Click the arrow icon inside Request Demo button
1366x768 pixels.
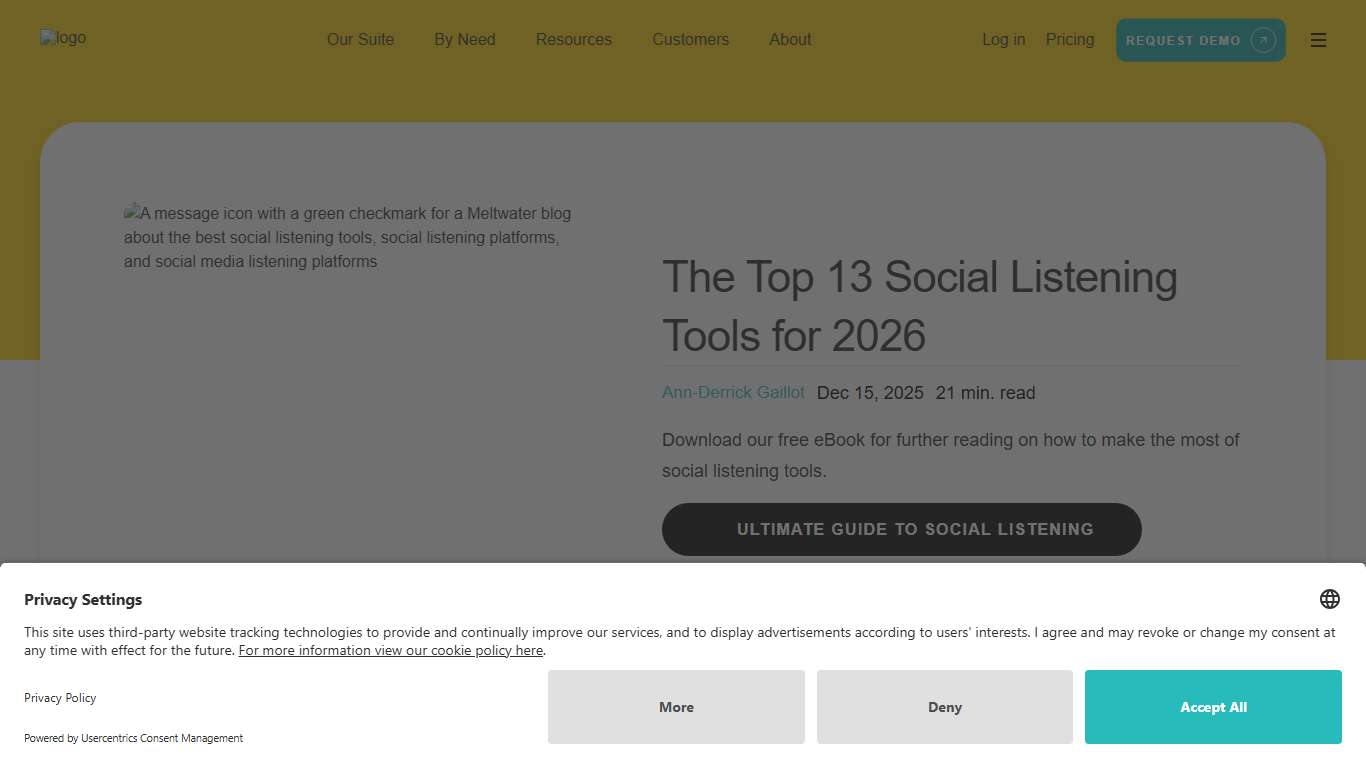pyautogui.click(x=1262, y=40)
